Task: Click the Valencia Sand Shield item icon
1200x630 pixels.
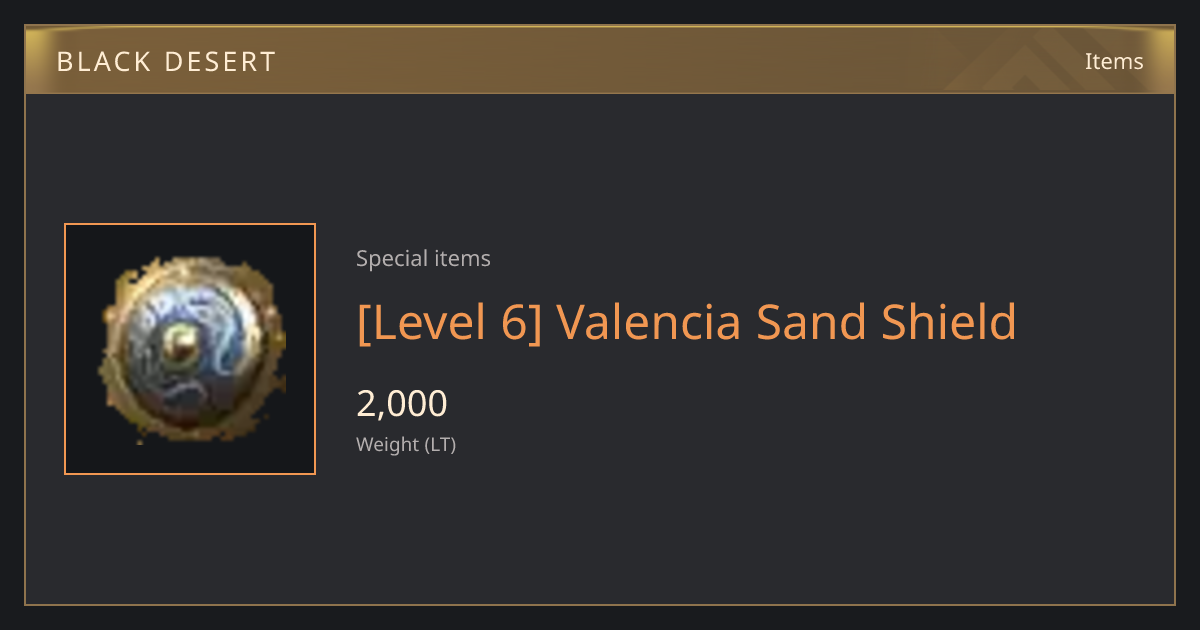Action: (191, 349)
